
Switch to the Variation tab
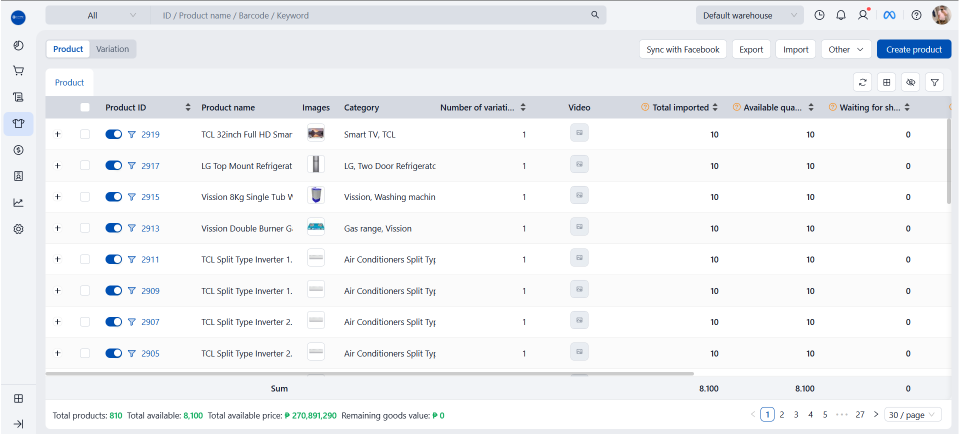coord(112,49)
